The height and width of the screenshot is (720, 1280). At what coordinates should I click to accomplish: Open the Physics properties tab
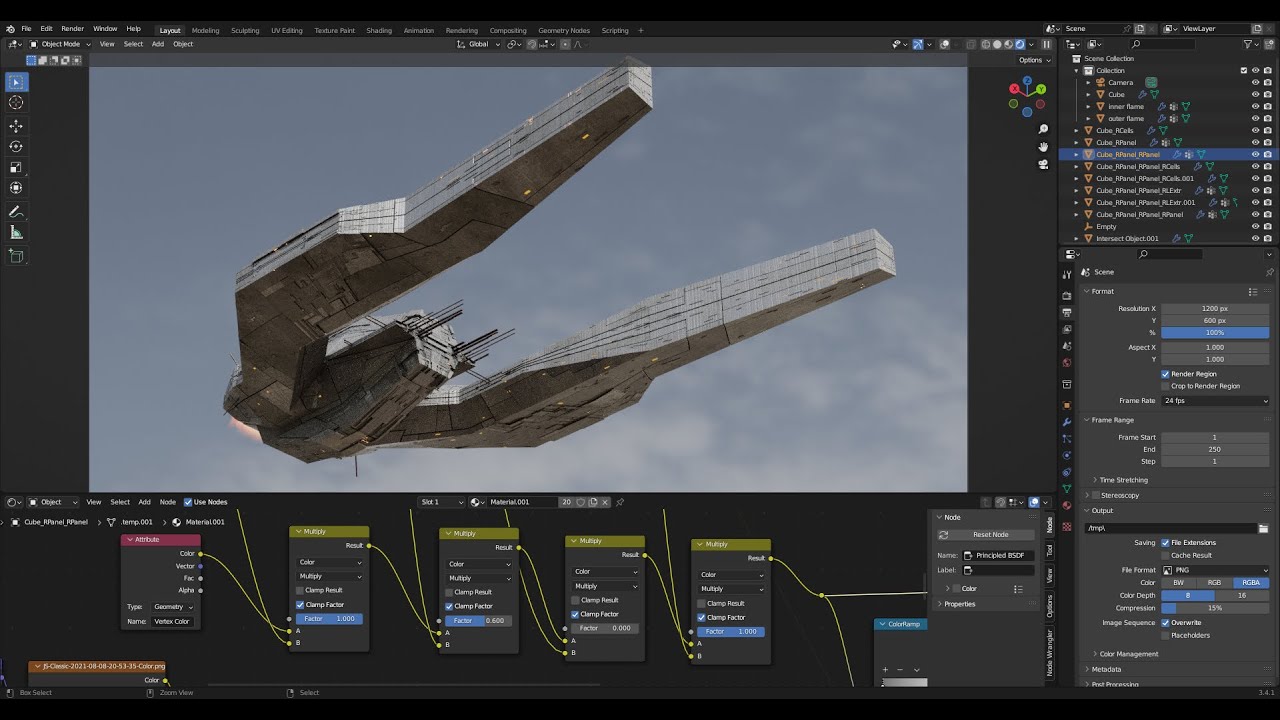pyautogui.click(x=1067, y=455)
